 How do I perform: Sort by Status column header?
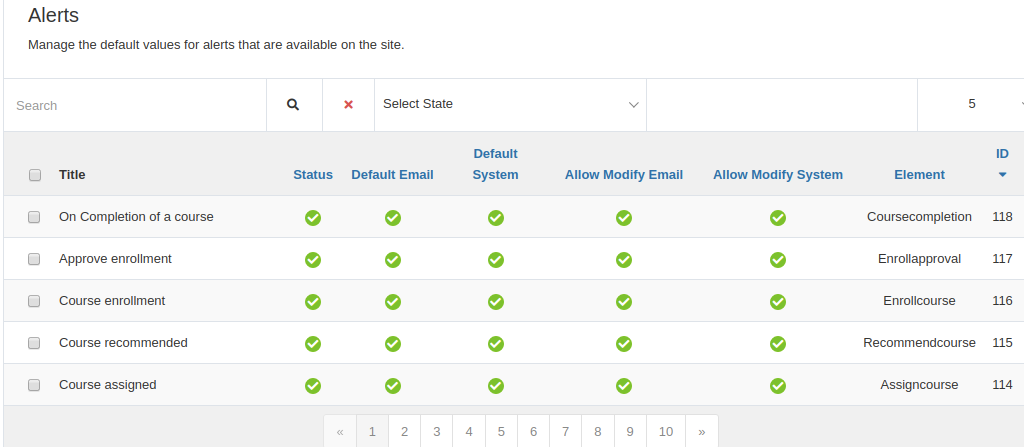tap(313, 174)
